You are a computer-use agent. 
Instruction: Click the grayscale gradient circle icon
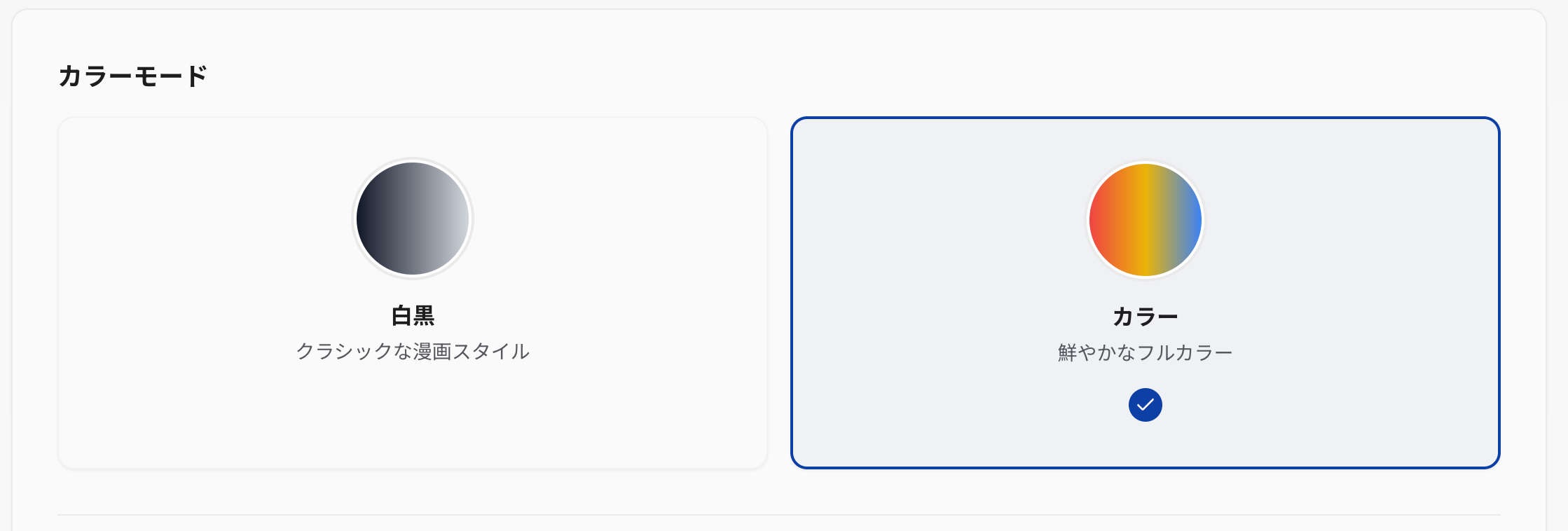[x=413, y=219]
